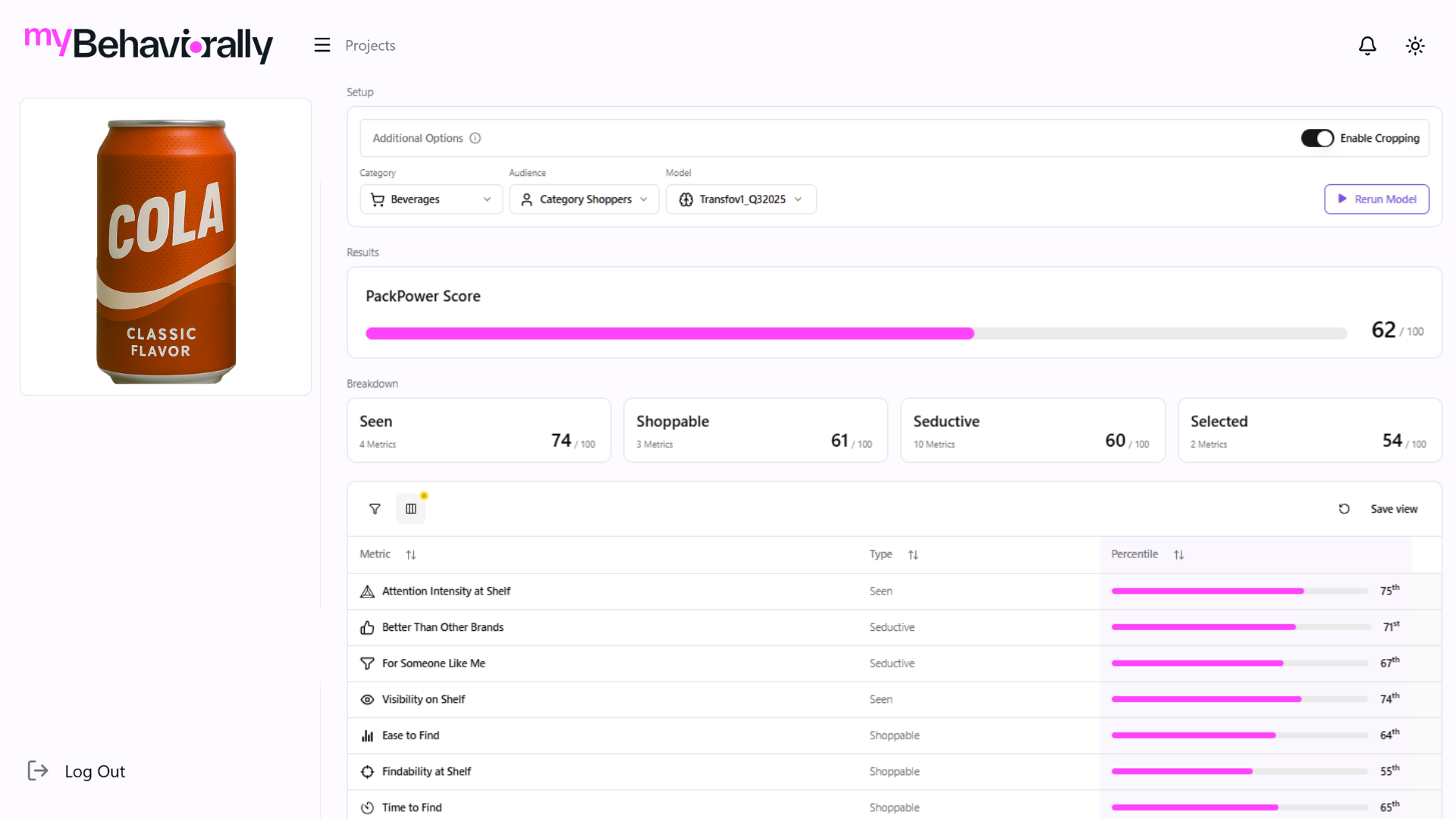Open the table filter funnel icon
The width and height of the screenshot is (1456, 819).
[375, 509]
